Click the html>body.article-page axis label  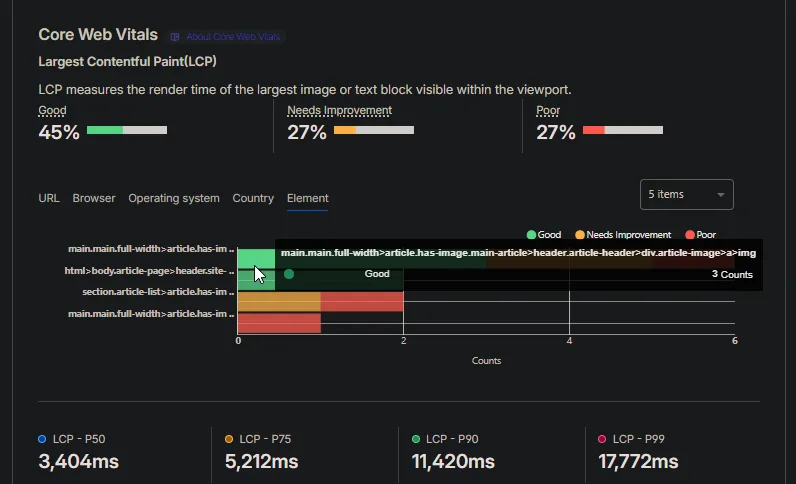click(x=149, y=271)
